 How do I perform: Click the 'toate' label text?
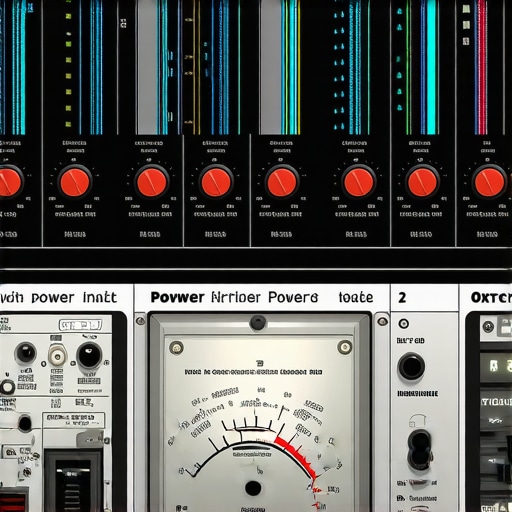click(356, 297)
